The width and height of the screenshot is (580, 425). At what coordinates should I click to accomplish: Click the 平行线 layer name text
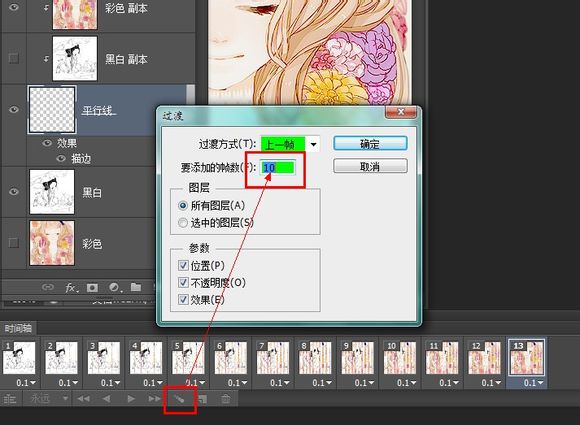[x=98, y=110]
